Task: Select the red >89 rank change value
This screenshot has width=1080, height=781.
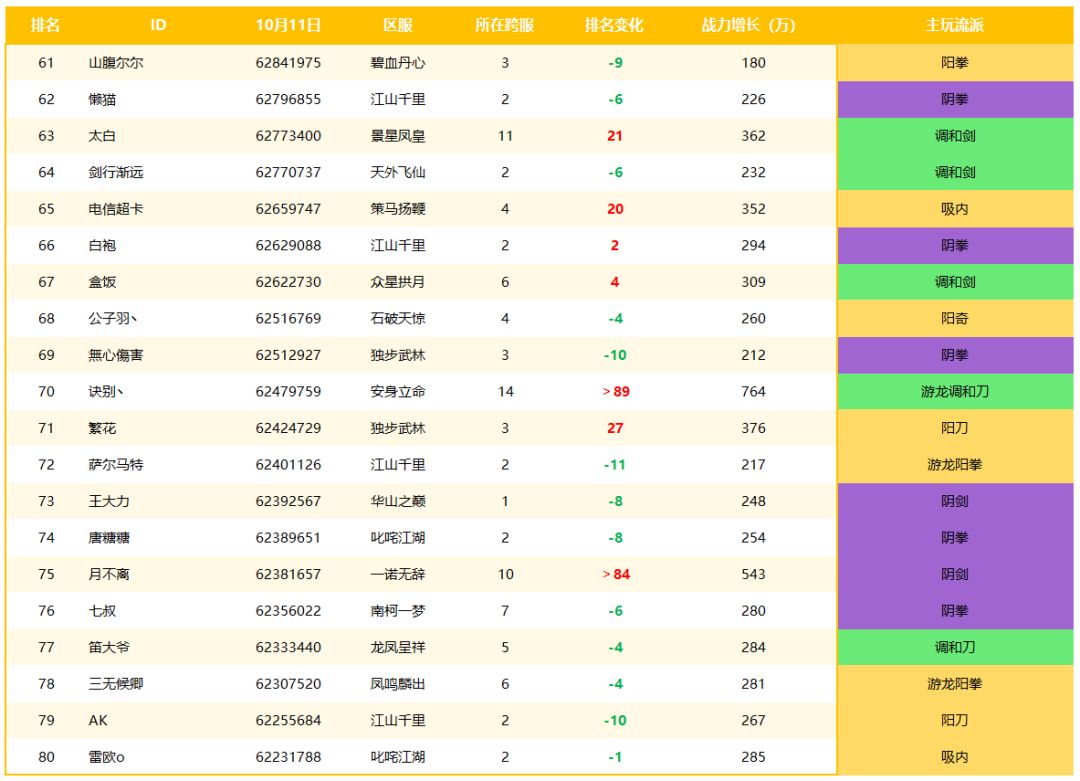Action: [x=616, y=391]
